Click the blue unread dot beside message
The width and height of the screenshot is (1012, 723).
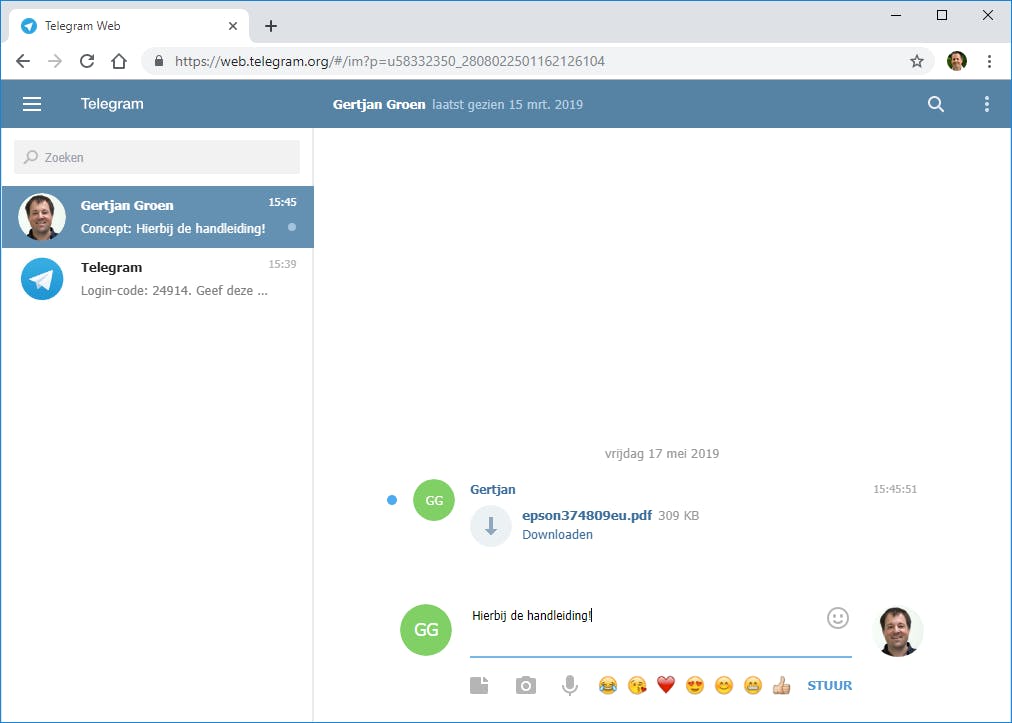(392, 500)
